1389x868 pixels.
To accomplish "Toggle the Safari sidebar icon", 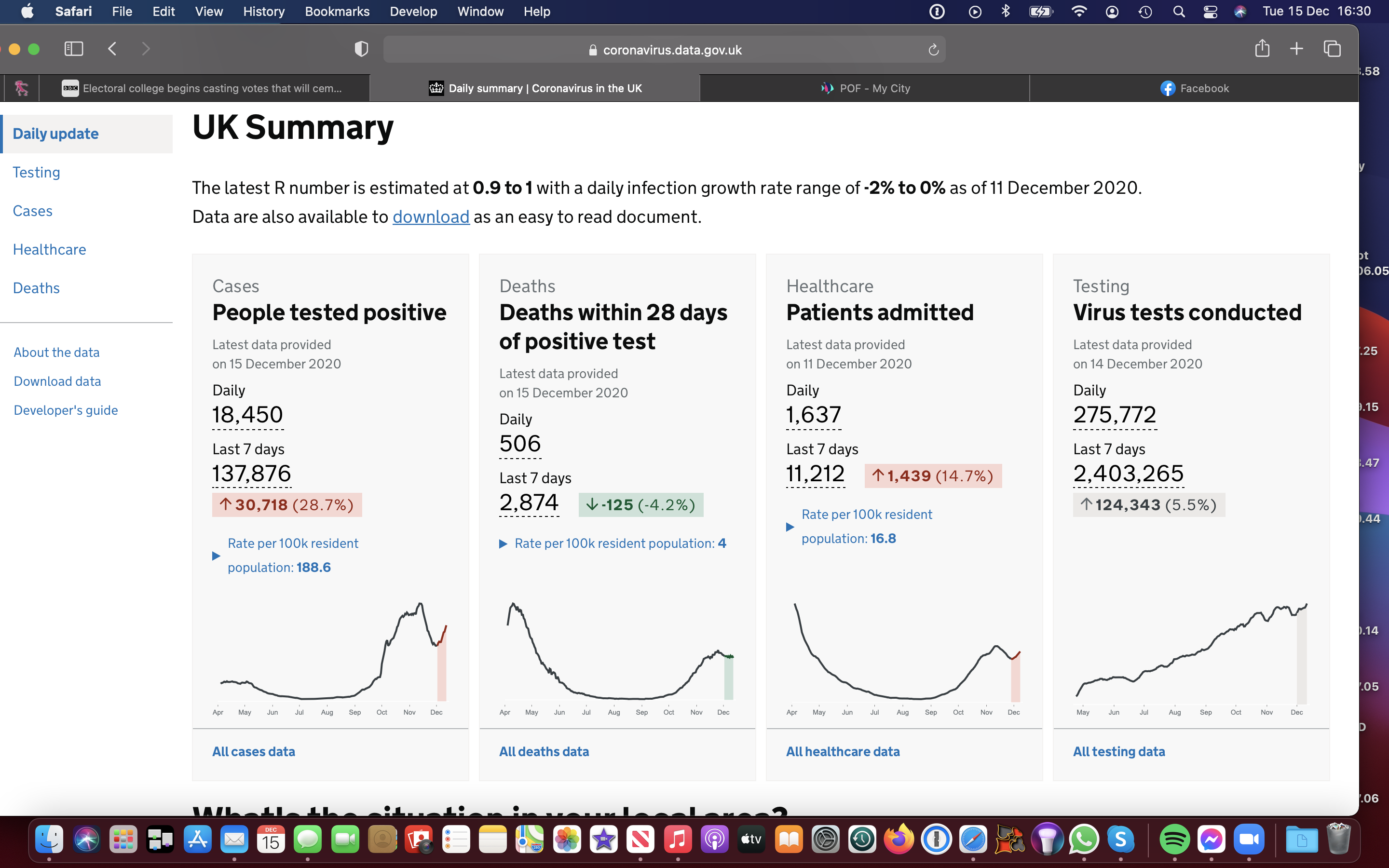I will (x=73, y=49).
